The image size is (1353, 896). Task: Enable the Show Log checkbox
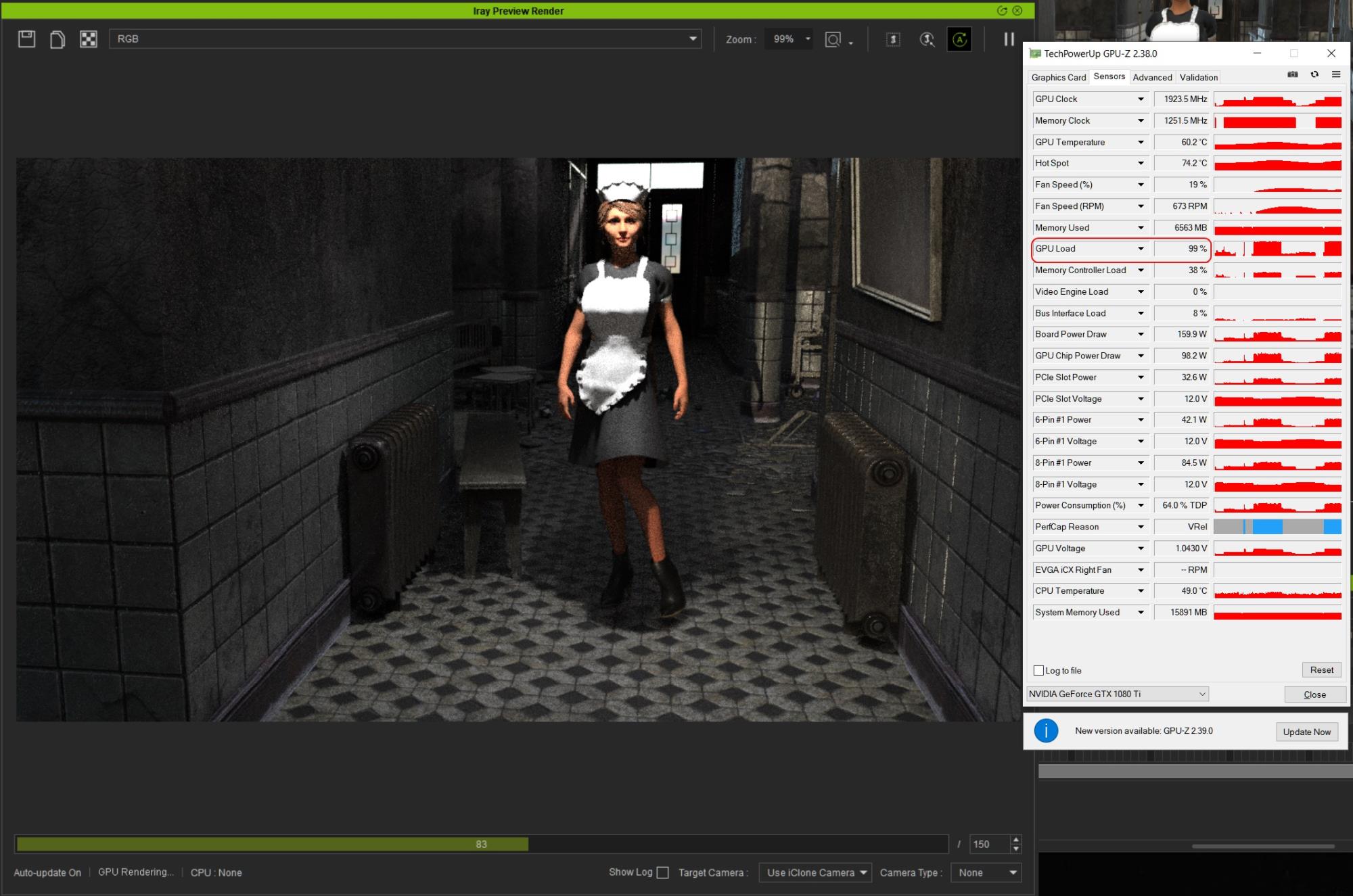pyautogui.click(x=663, y=872)
